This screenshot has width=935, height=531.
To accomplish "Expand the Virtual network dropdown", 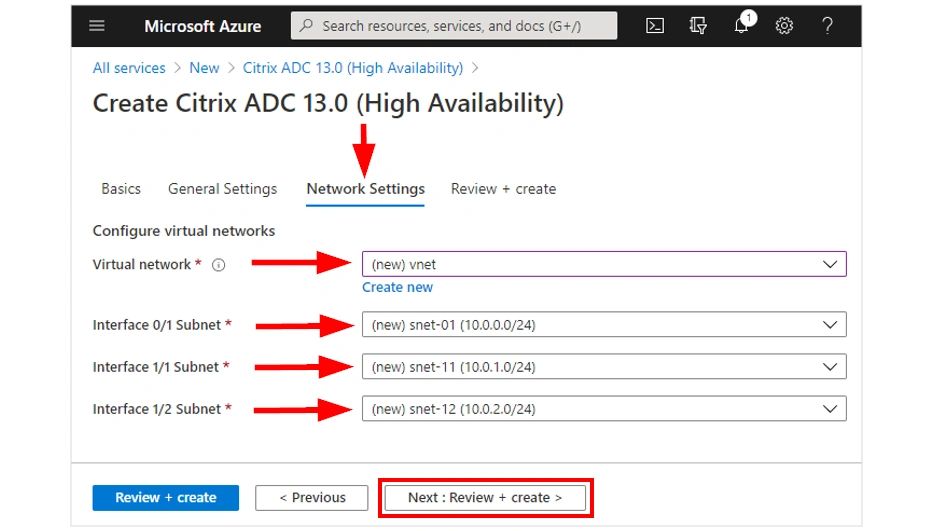I will [604, 264].
